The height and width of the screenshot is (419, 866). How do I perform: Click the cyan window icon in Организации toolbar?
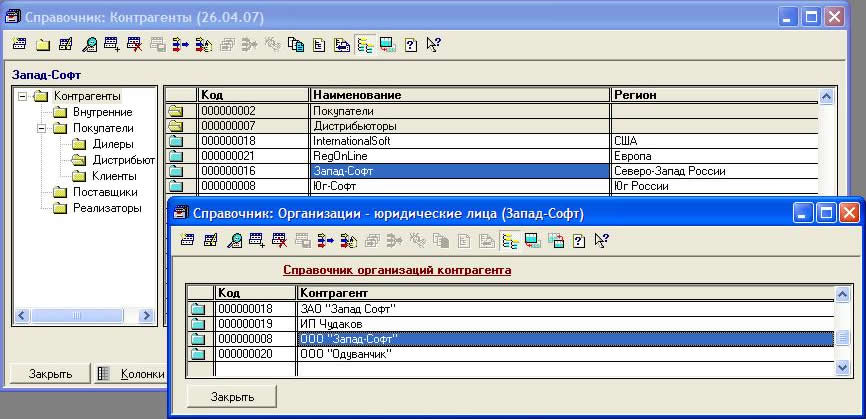(x=532, y=240)
